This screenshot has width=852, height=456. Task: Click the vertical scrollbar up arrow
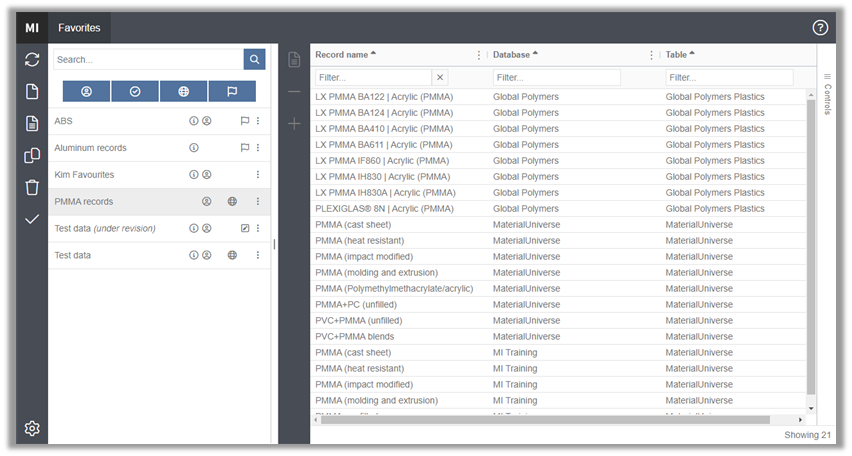[811, 95]
